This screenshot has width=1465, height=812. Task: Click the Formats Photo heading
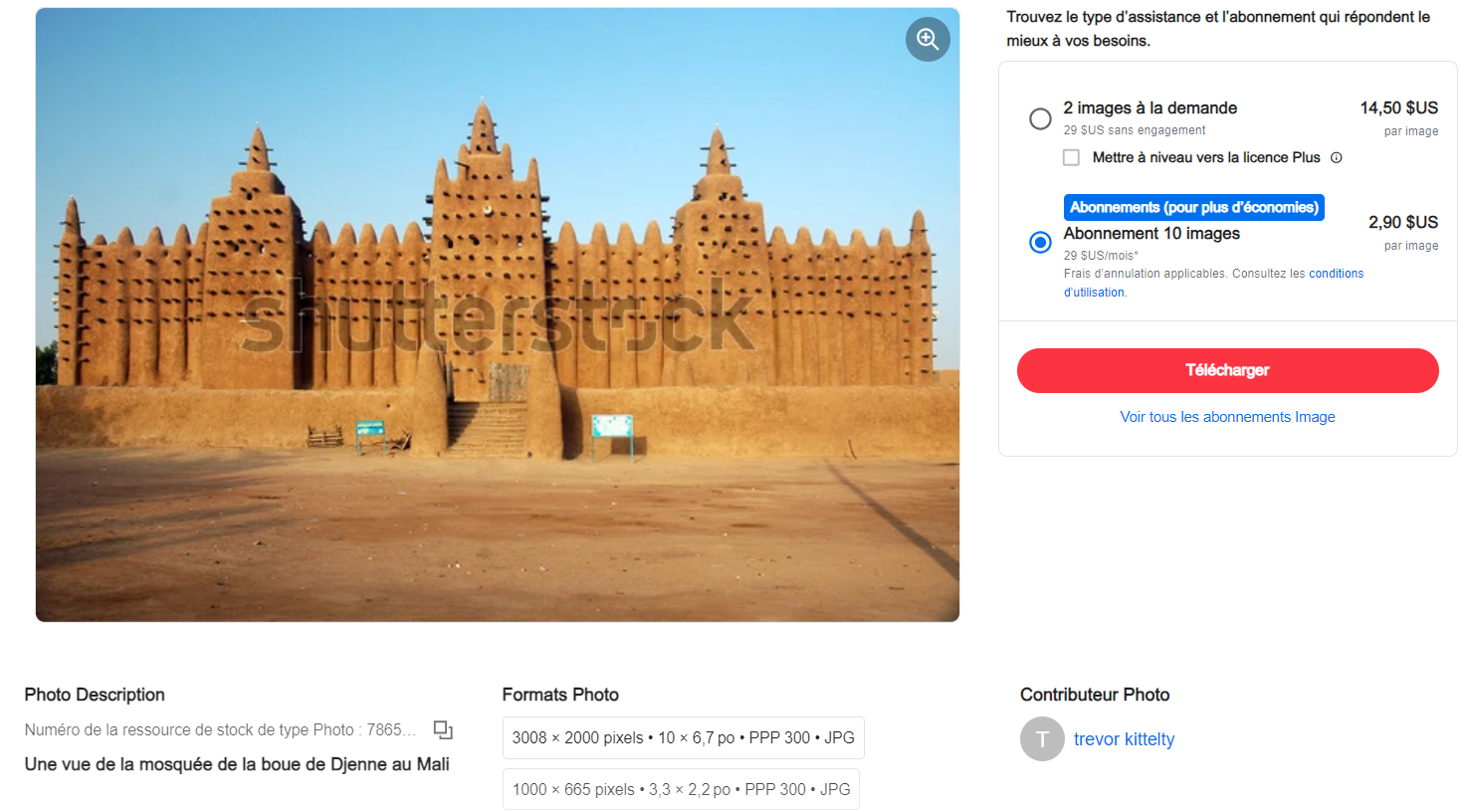[x=560, y=695]
